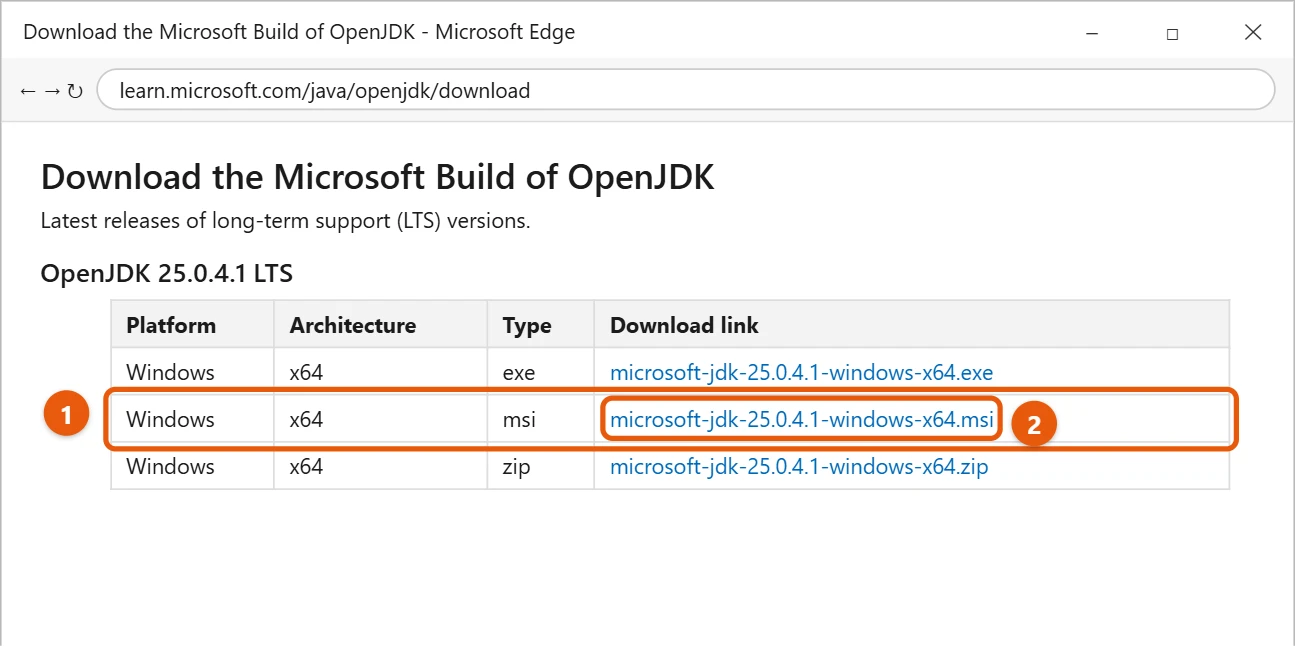Click the Windows cell in the zip row
Viewport: 1295px width, 646px height.
pyautogui.click(x=192, y=466)
